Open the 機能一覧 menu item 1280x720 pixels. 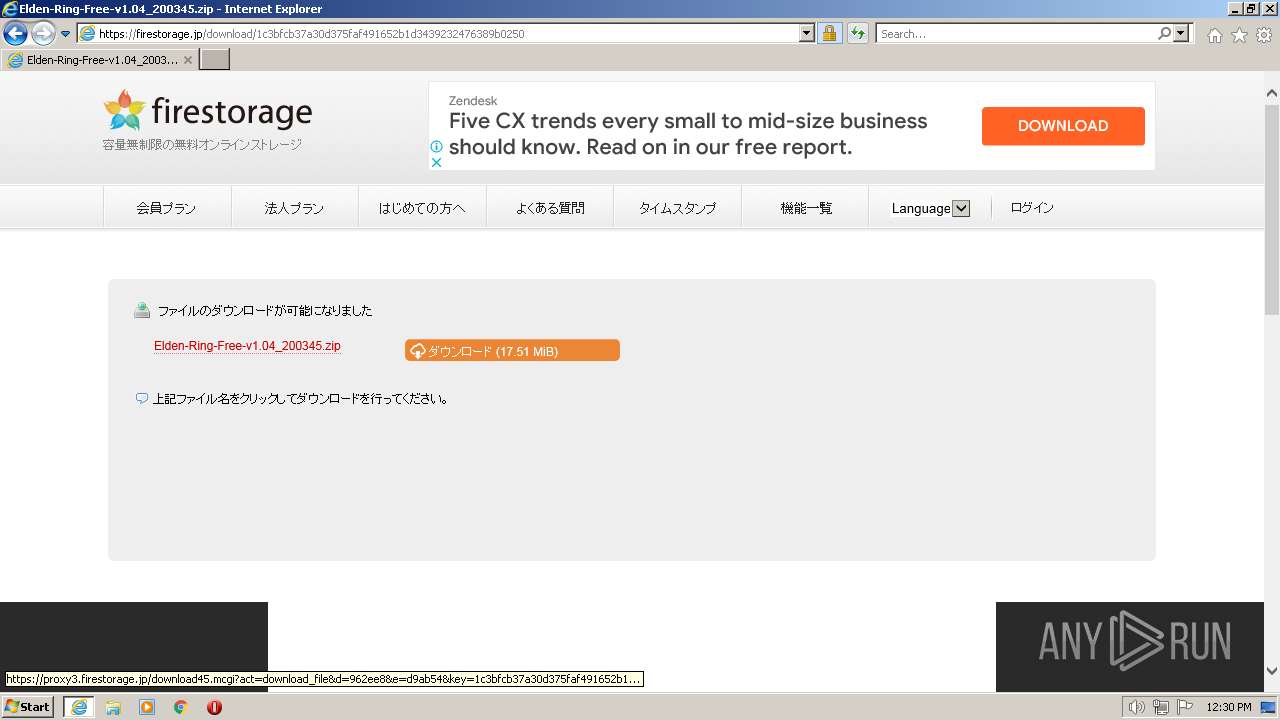click(806, 208)
